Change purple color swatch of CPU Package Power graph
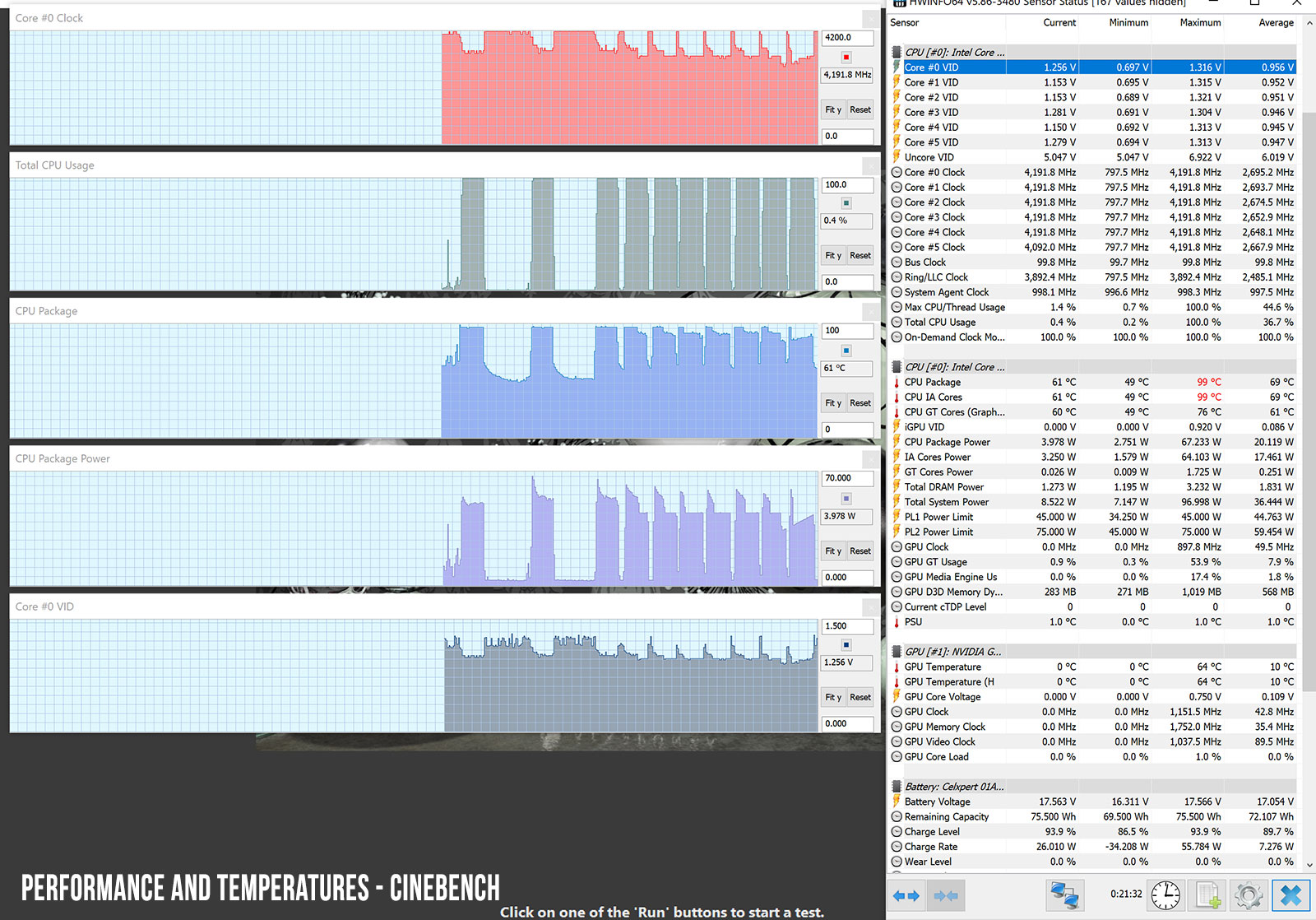The width and height of the screenshot is (1316, 920). (x=846, y=499)
